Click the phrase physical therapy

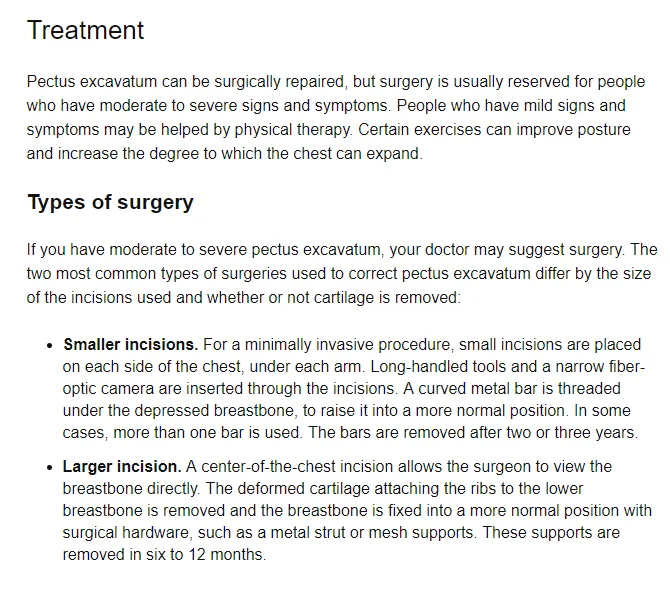tap(293, 130)
